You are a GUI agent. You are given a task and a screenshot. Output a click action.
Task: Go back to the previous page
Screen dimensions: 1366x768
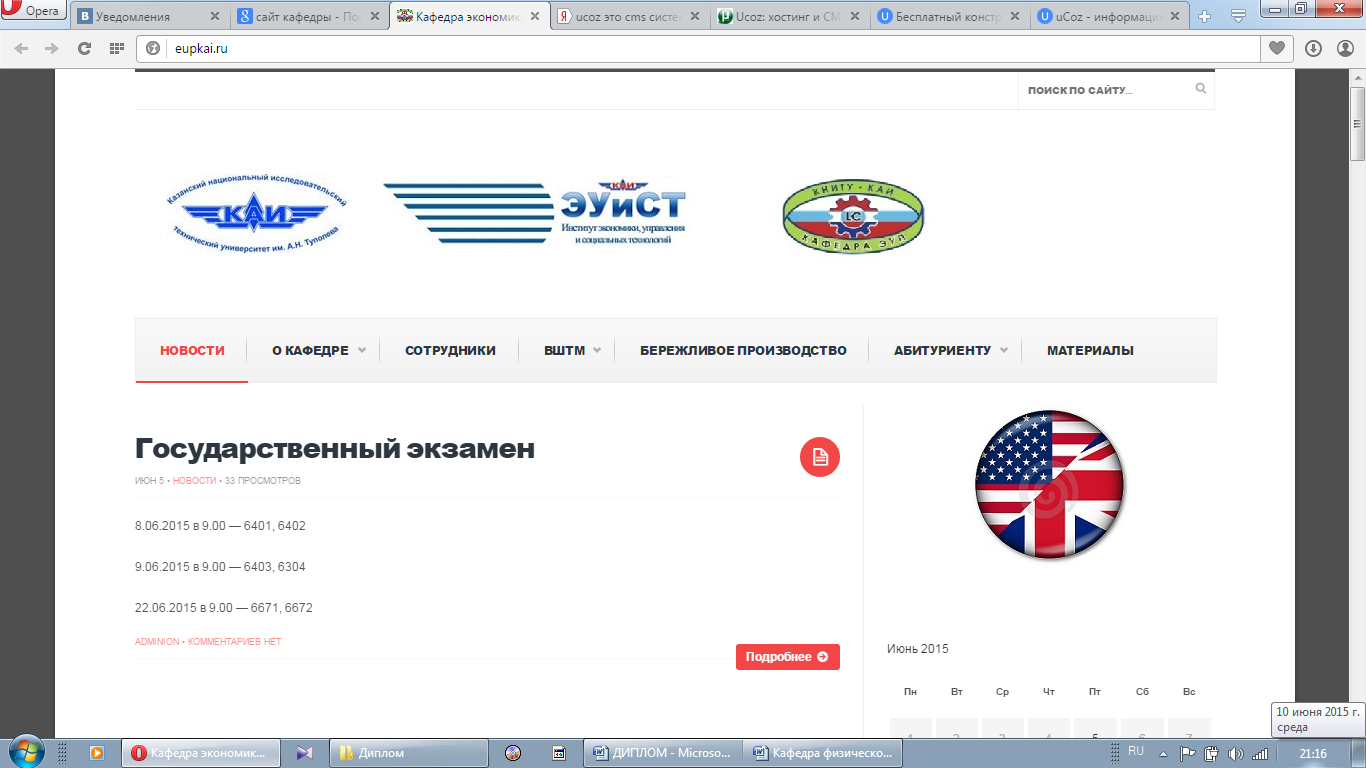[21, 48]
